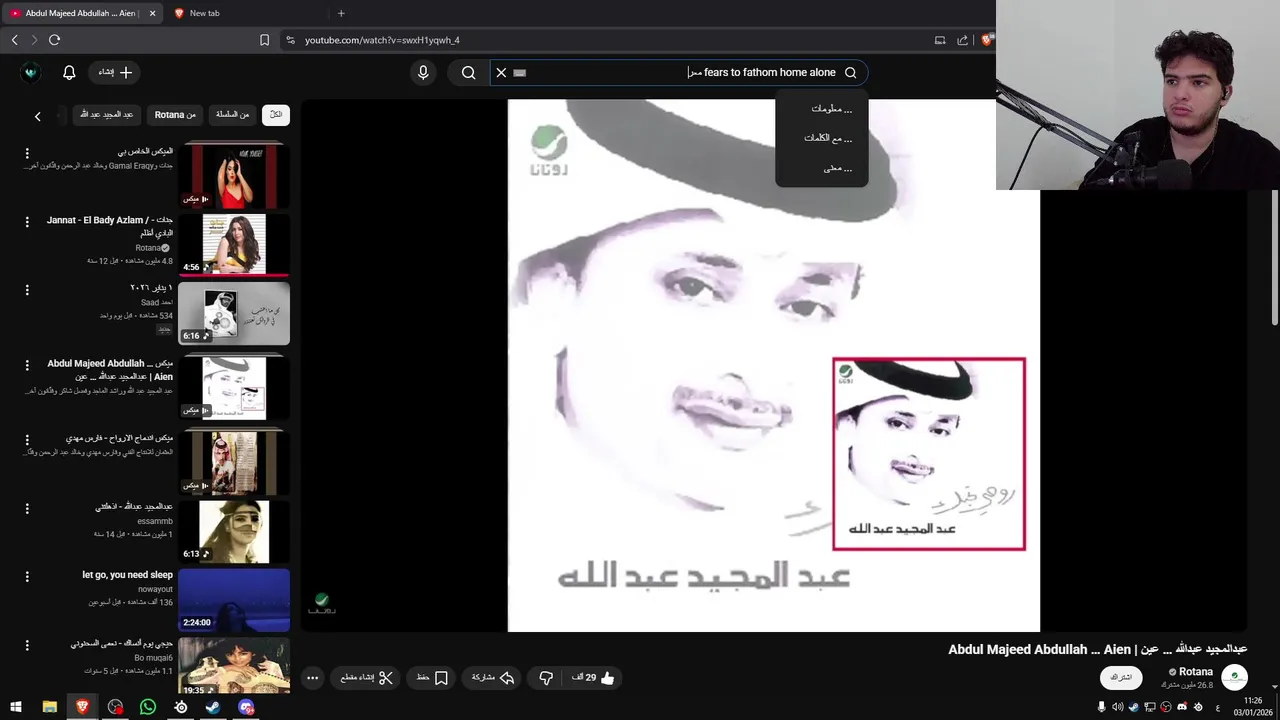Switch to the Abdul Majeed Abdullah Aien tab

(83, 13)
